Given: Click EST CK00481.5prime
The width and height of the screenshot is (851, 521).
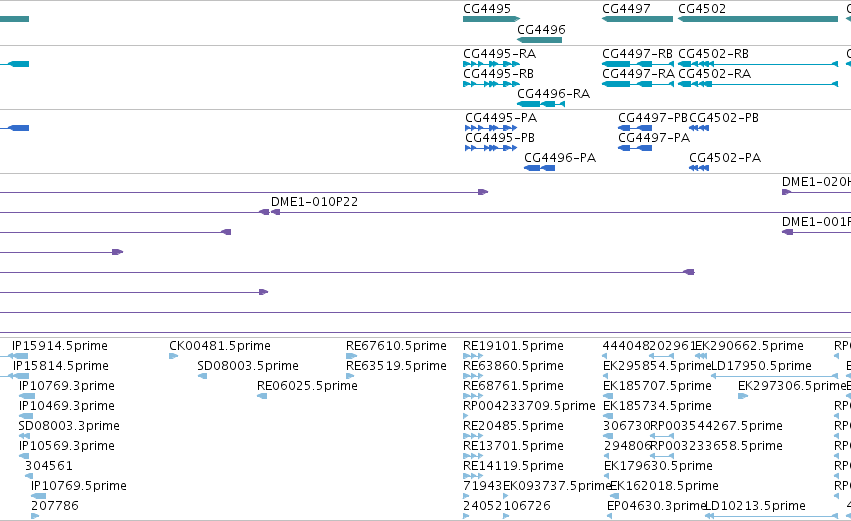Looking at the screenshot, I should pos(220,346).
